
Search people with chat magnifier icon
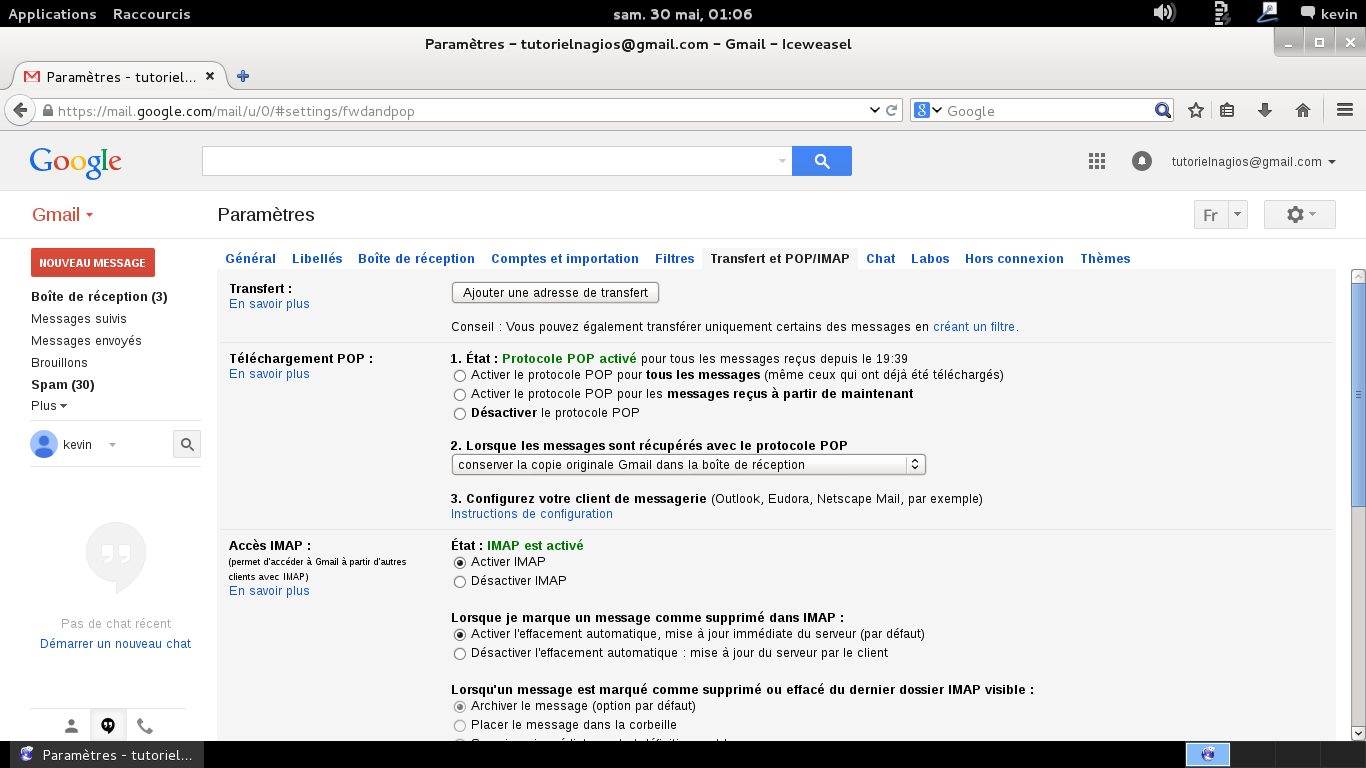[187, 444]
